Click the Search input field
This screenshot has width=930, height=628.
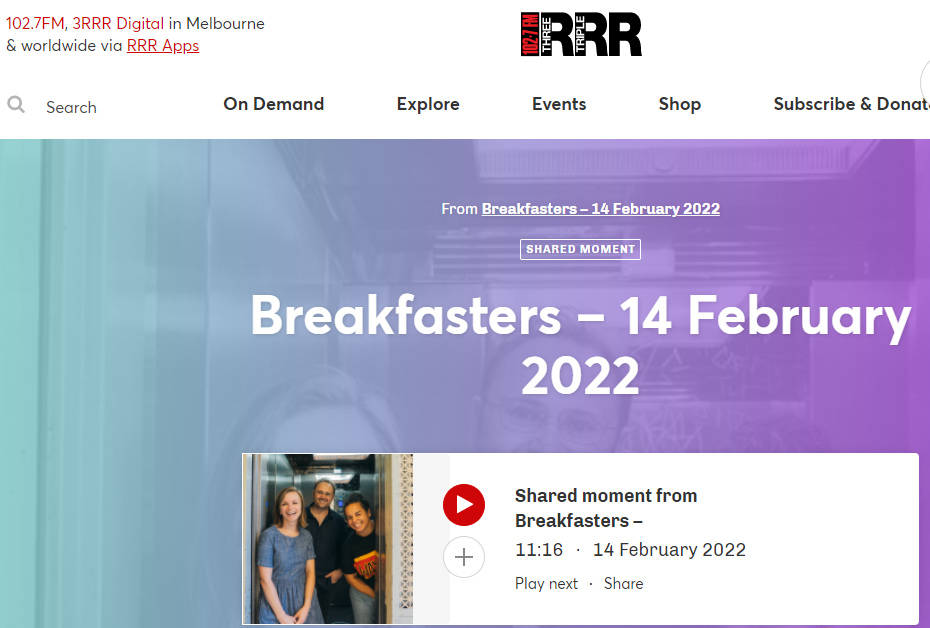[70, 107]
